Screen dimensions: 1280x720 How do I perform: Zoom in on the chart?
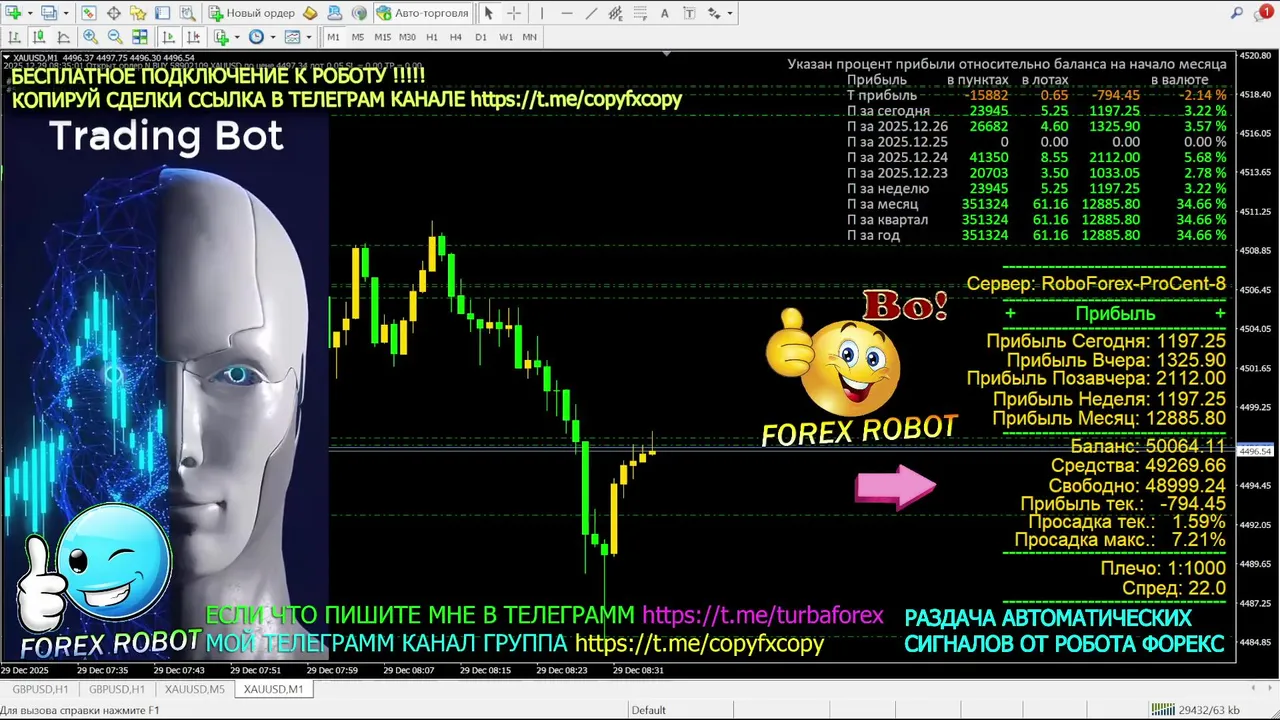point(91,37)
